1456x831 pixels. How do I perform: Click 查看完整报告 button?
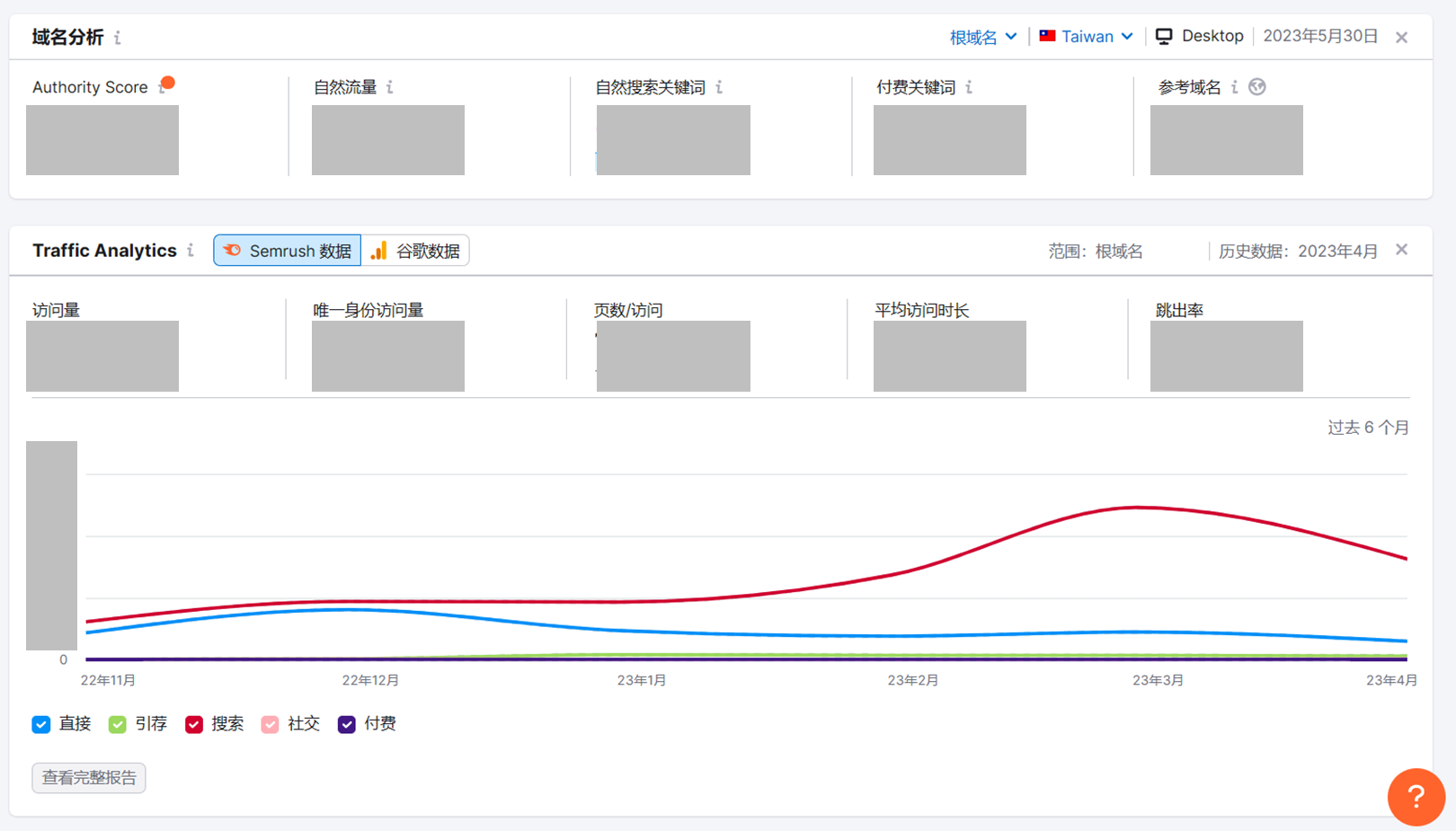[89, 778]
